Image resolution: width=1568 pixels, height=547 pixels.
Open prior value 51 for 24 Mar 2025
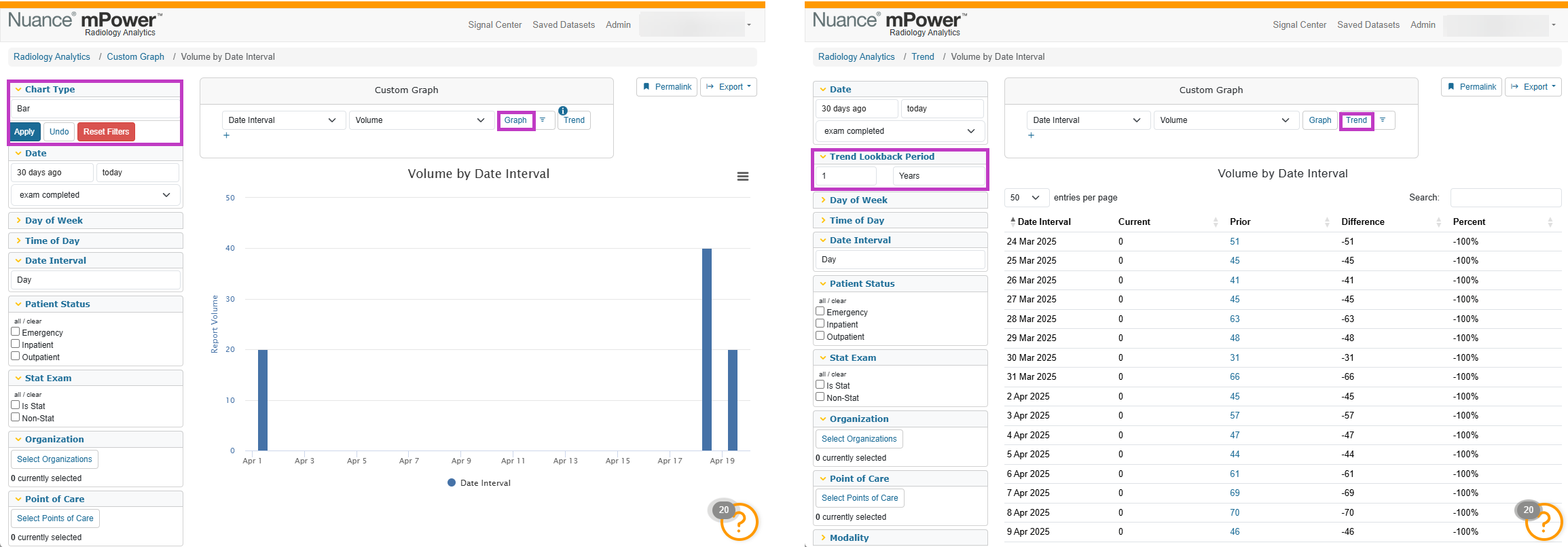point(1235,241)
